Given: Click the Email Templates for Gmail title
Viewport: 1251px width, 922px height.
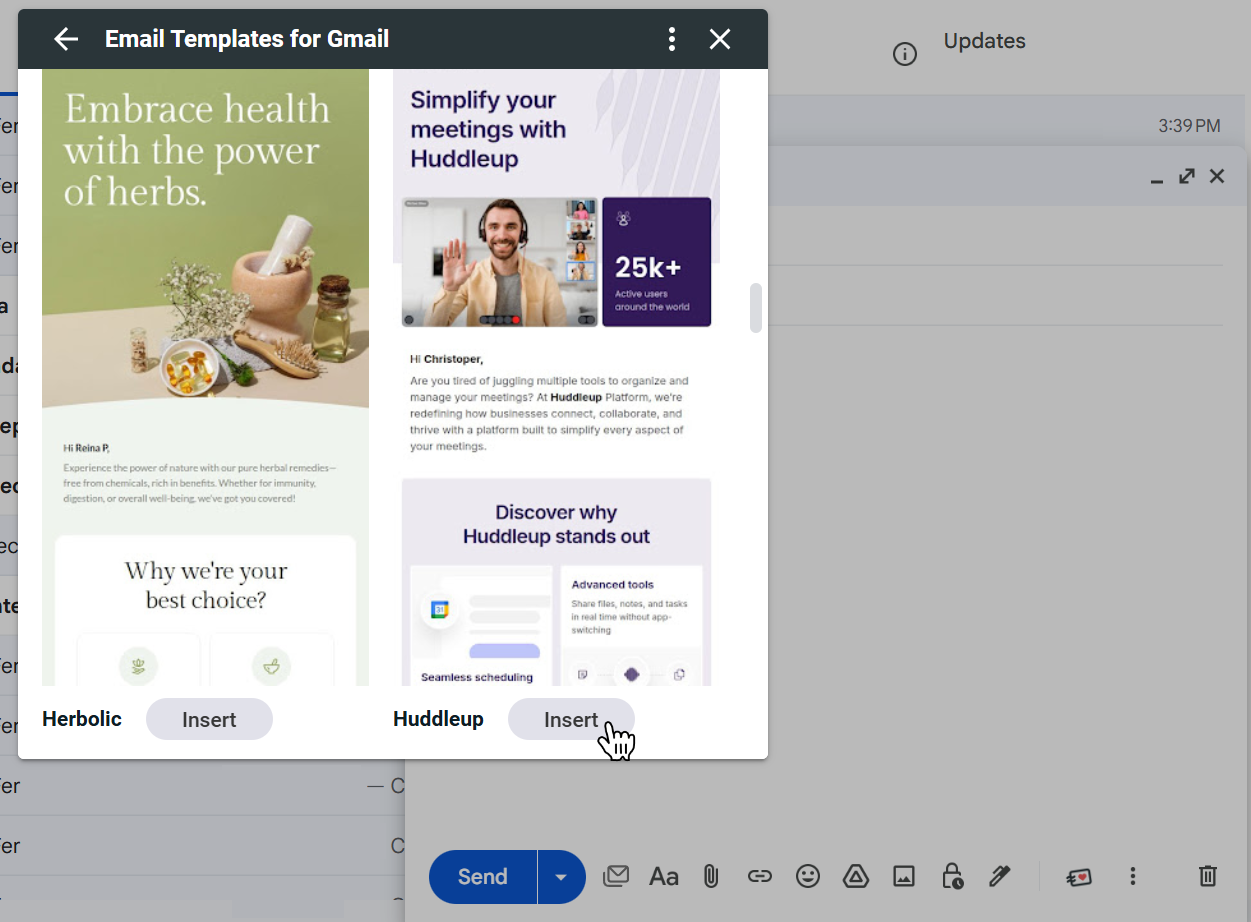Looking at the screenshot, I should coord(247,39).
